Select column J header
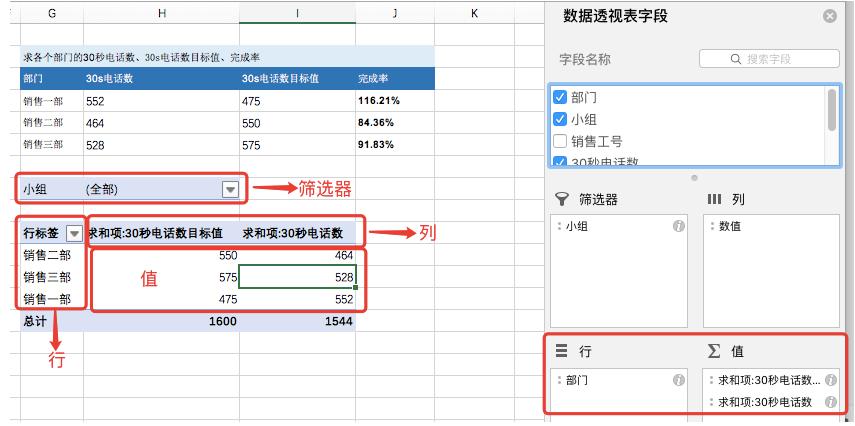 coord(394,12)
